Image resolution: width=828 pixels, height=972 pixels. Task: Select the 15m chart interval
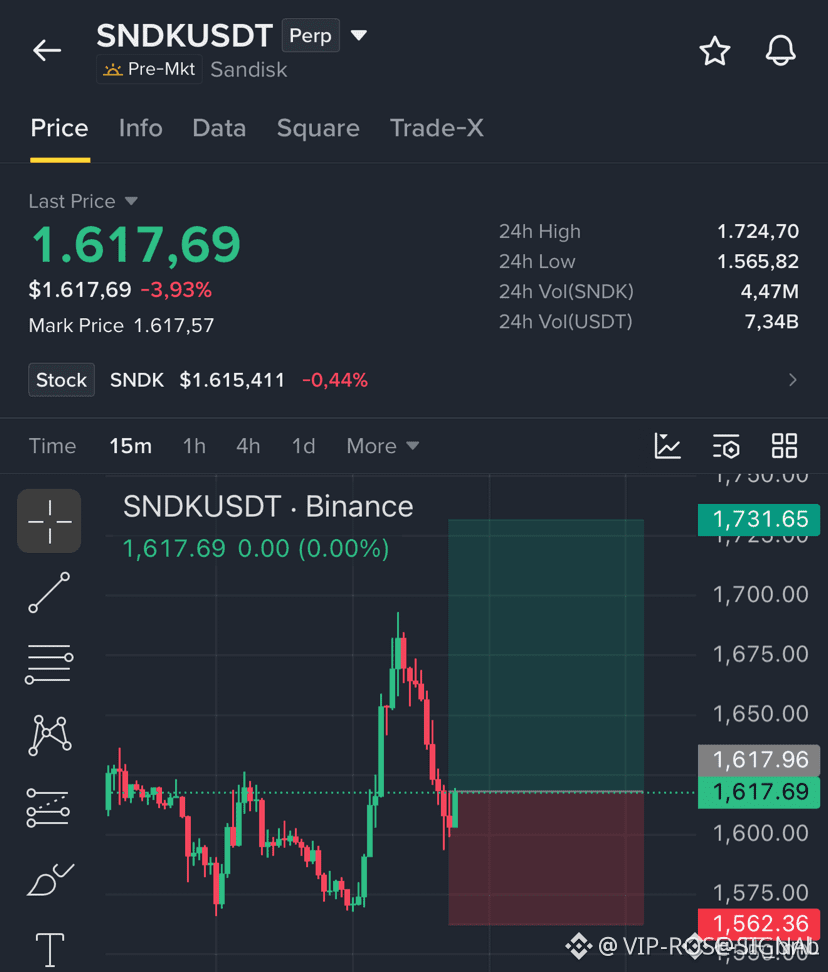pos(131,446)
